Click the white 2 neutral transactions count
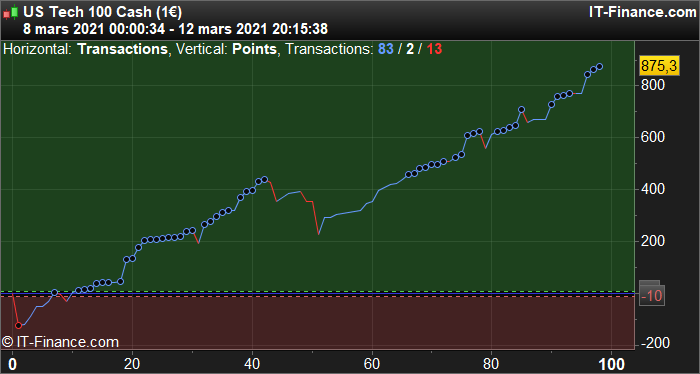Viewport: 700px width, 374px height. click(x=410, y=49)
